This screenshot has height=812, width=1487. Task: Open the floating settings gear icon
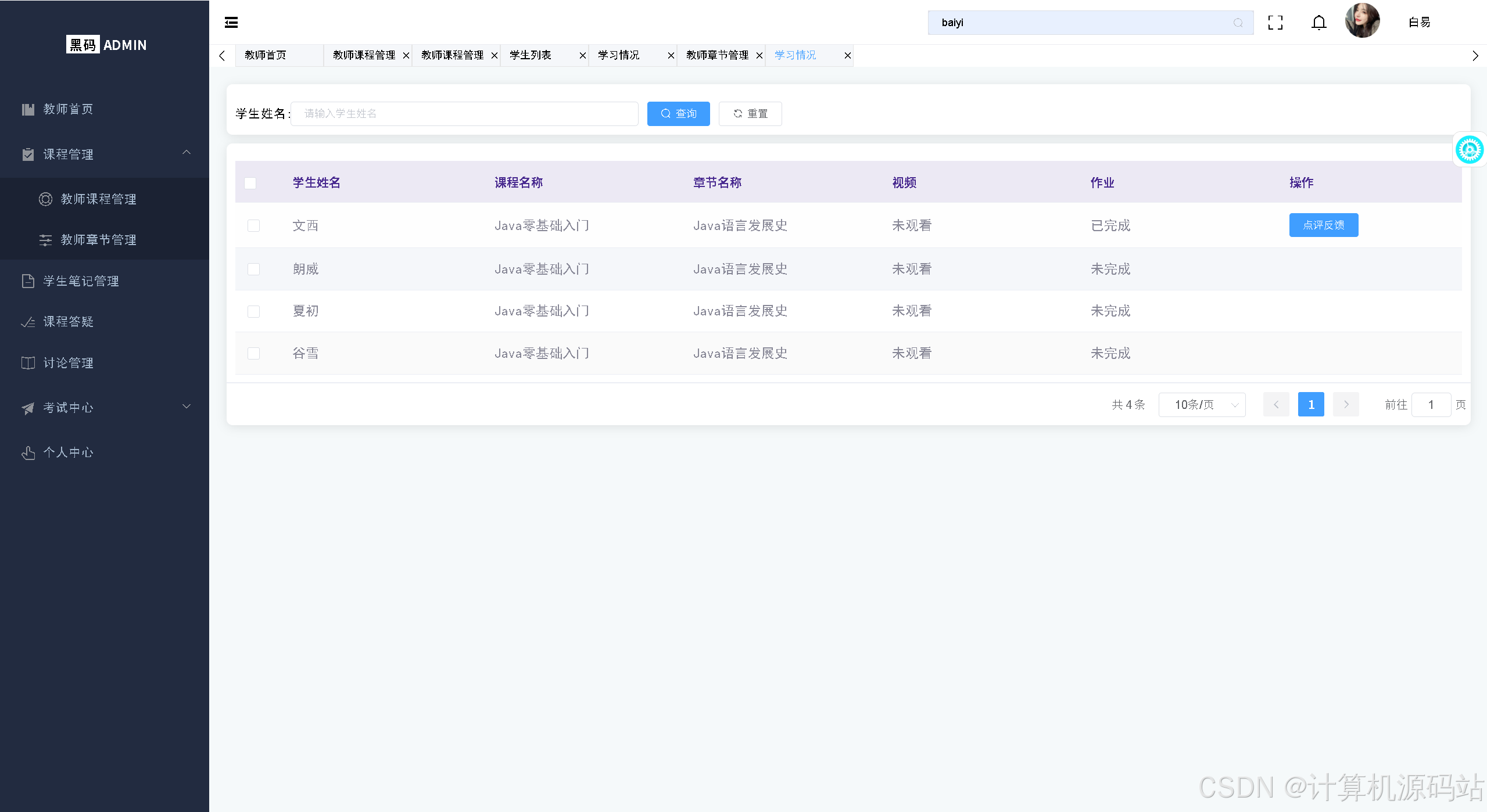pyautogui.click(x=1469, y=150)
